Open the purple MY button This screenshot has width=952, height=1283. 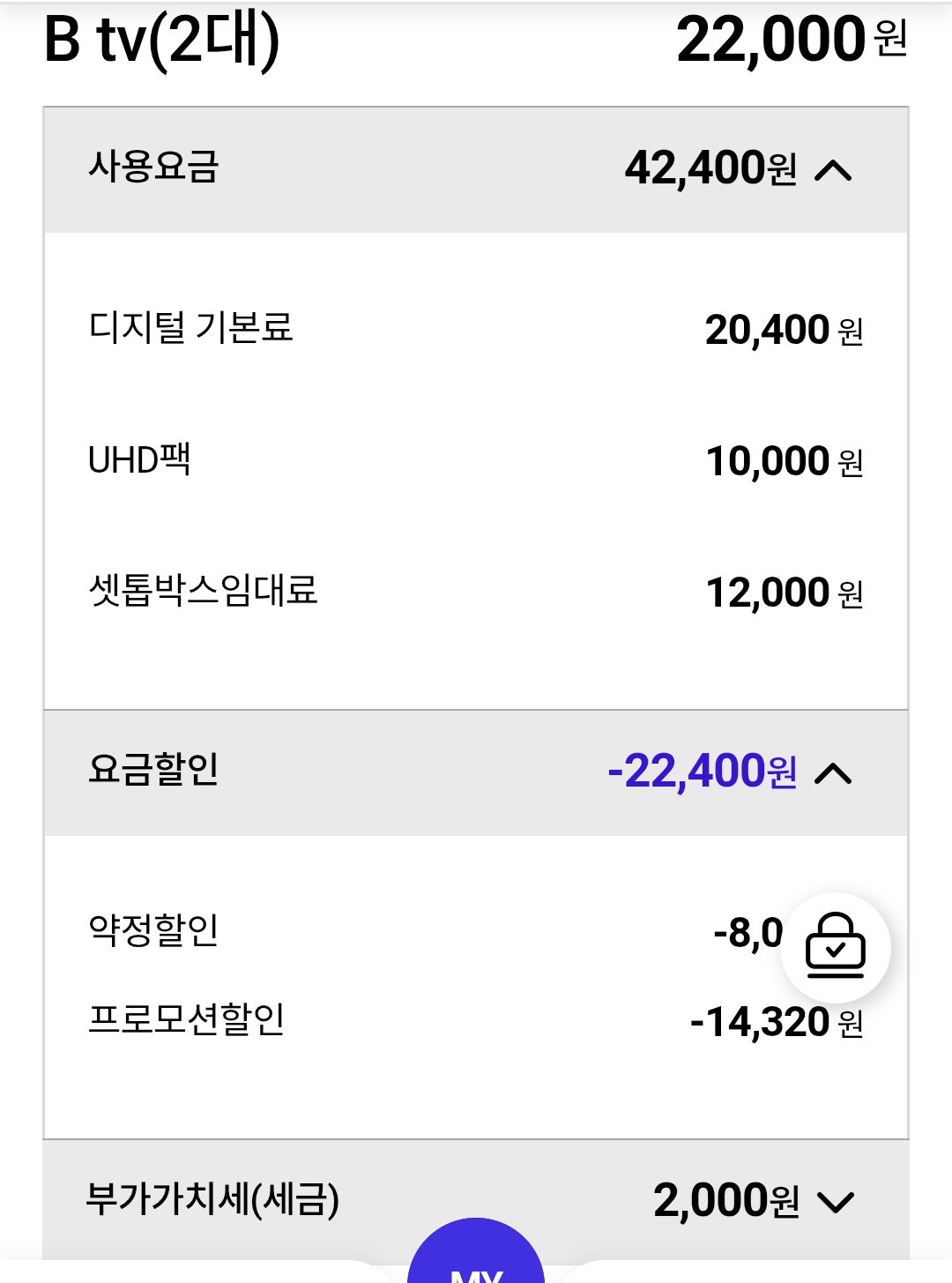(x=476, y=1252)
